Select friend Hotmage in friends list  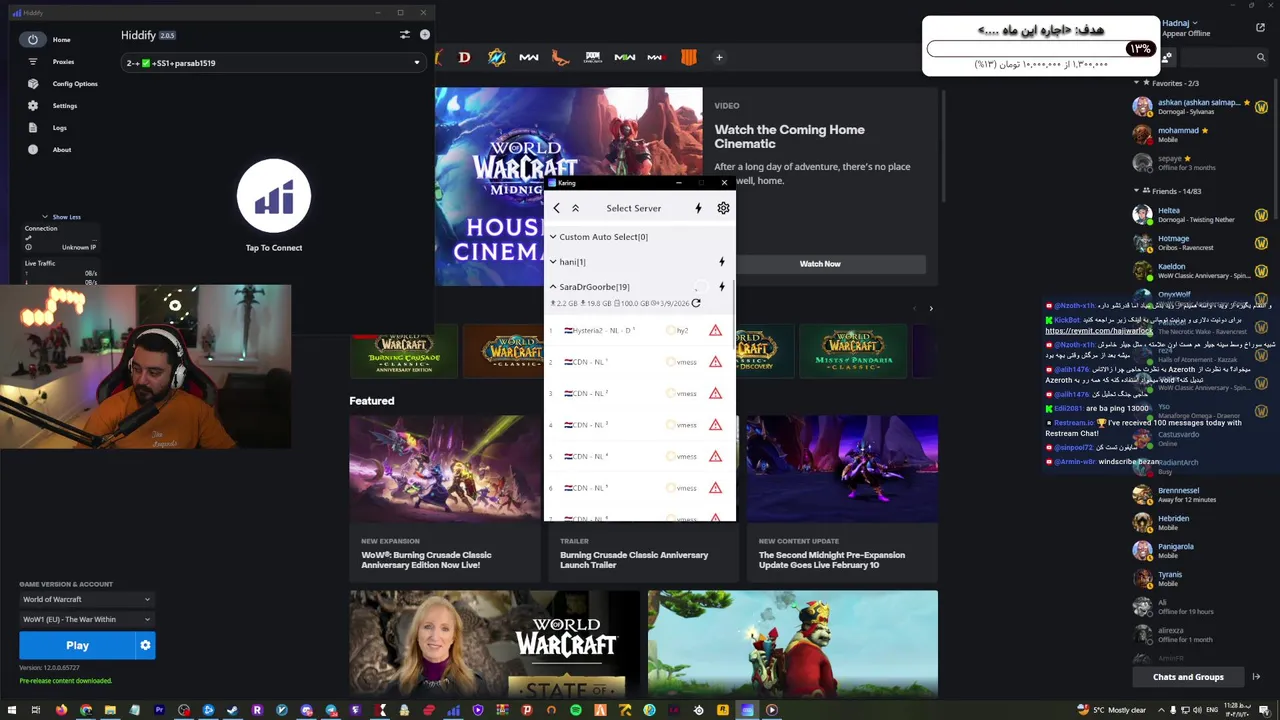[1200, 243]
